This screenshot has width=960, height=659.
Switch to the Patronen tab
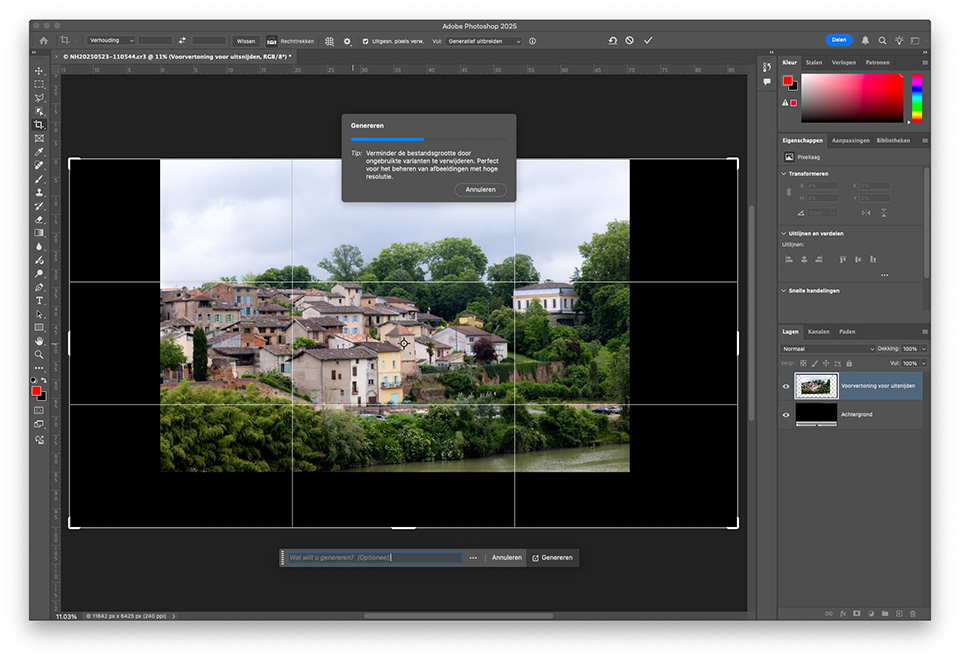click(x=877, y=62)
